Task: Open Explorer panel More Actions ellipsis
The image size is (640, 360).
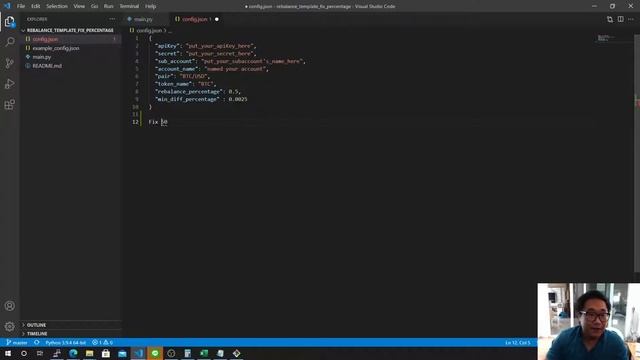Action: 112,19
